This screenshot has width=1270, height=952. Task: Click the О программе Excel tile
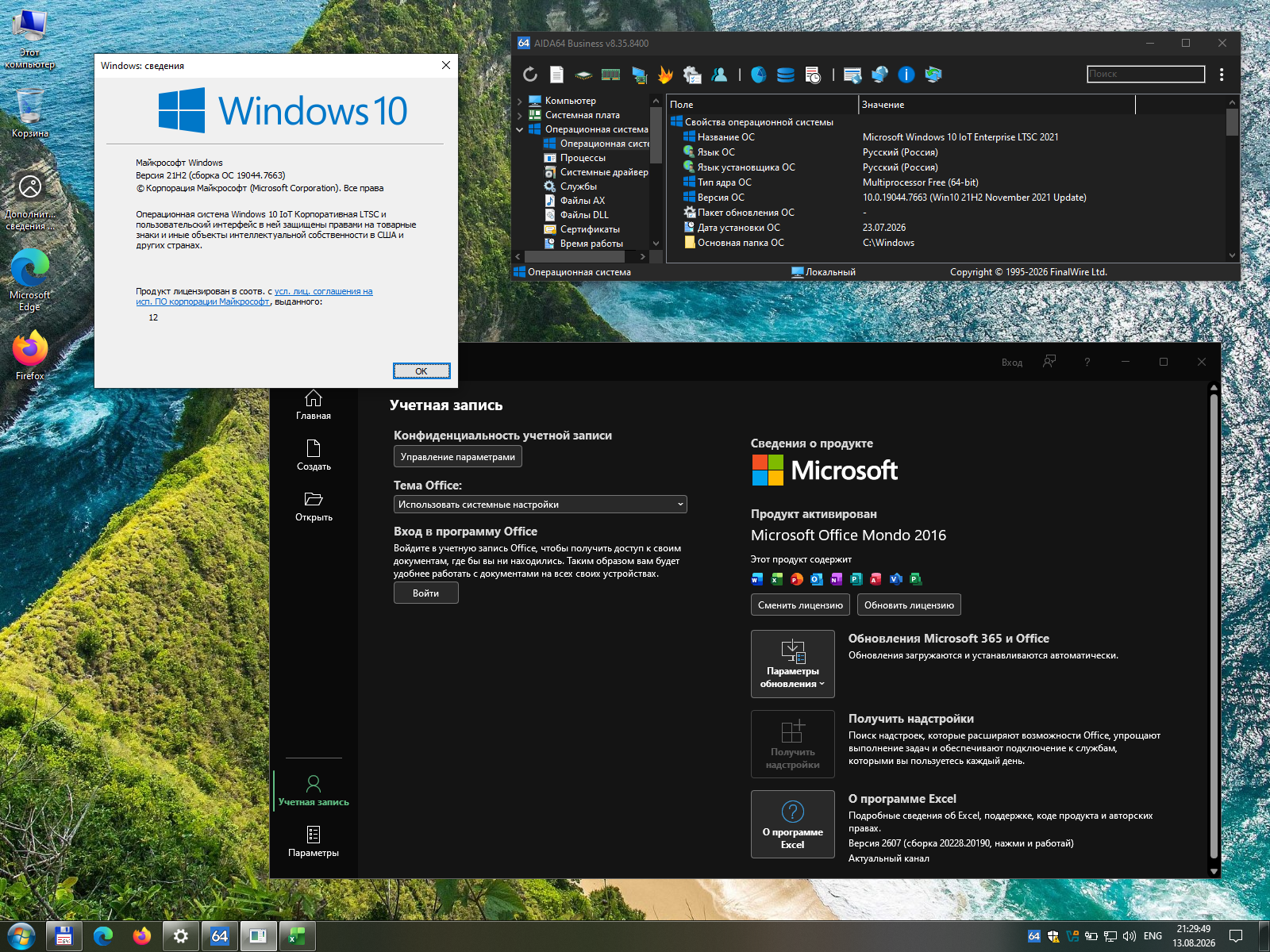pyautogui.click(x=793, y=824)
